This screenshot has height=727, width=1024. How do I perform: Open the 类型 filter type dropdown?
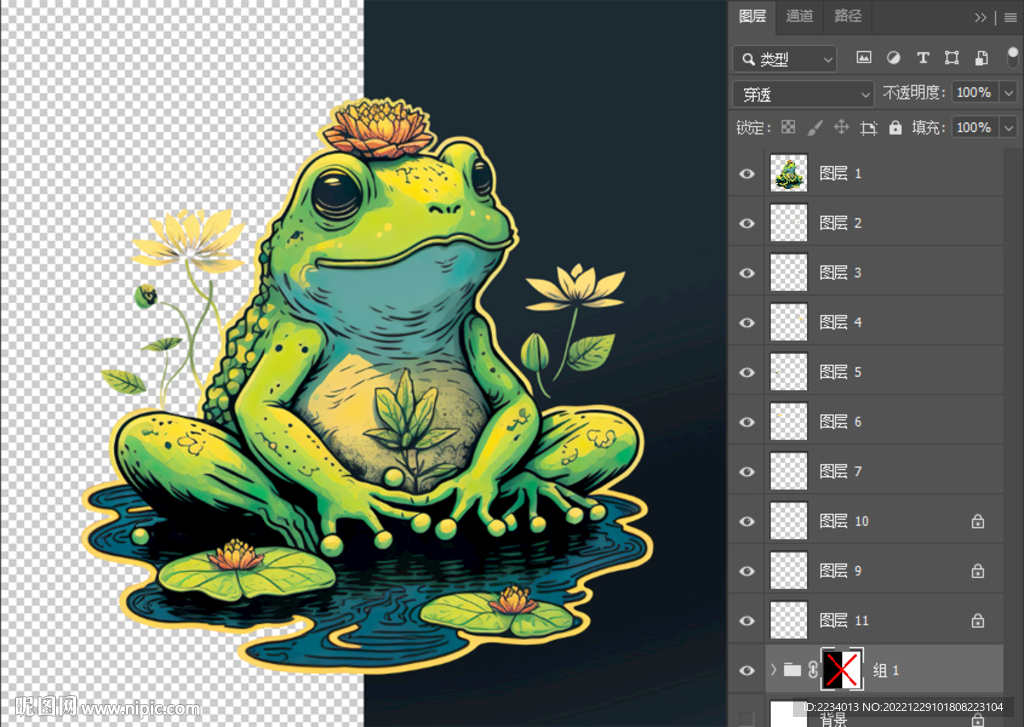click(x=785, y=59)
